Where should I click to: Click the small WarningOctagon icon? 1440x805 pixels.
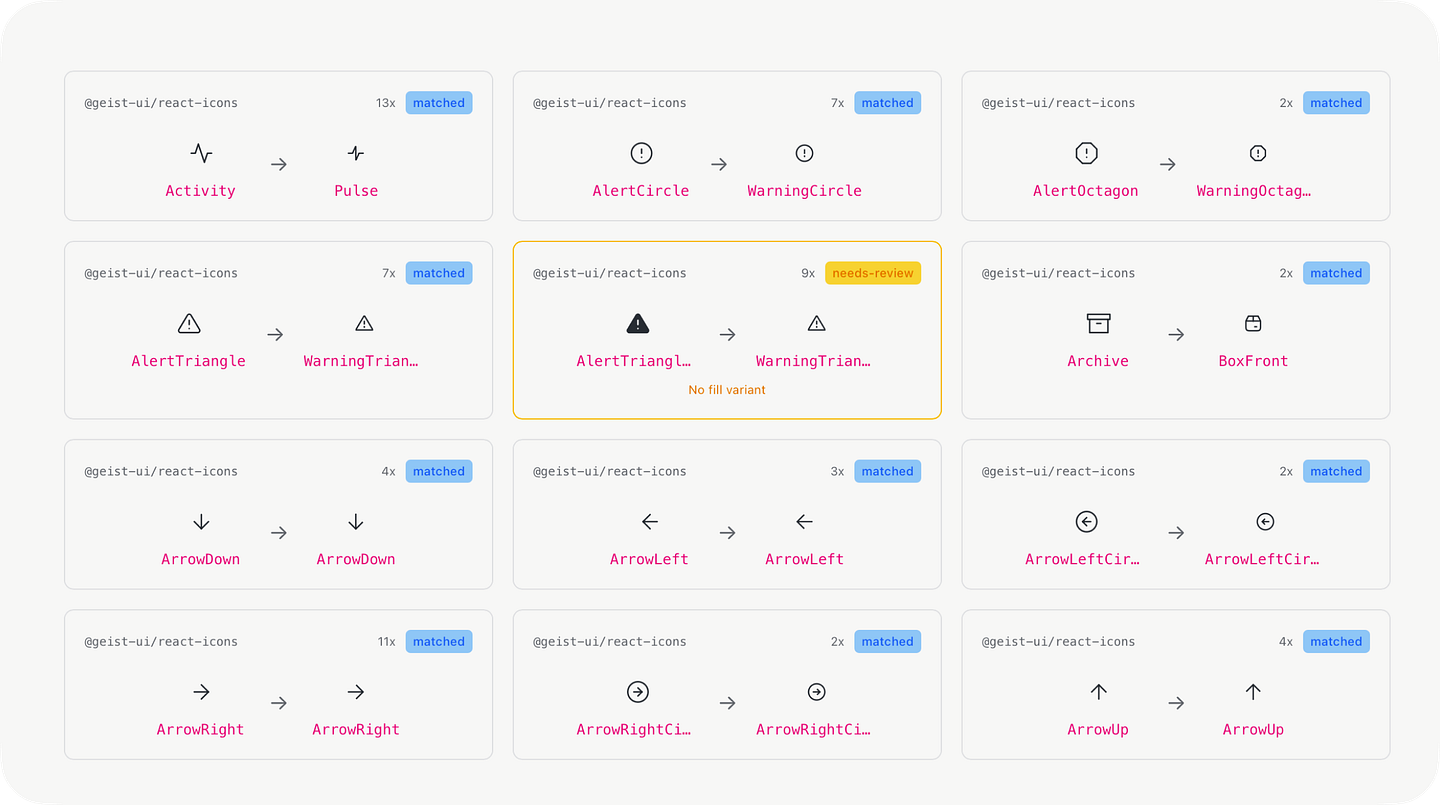point(1258,153)
